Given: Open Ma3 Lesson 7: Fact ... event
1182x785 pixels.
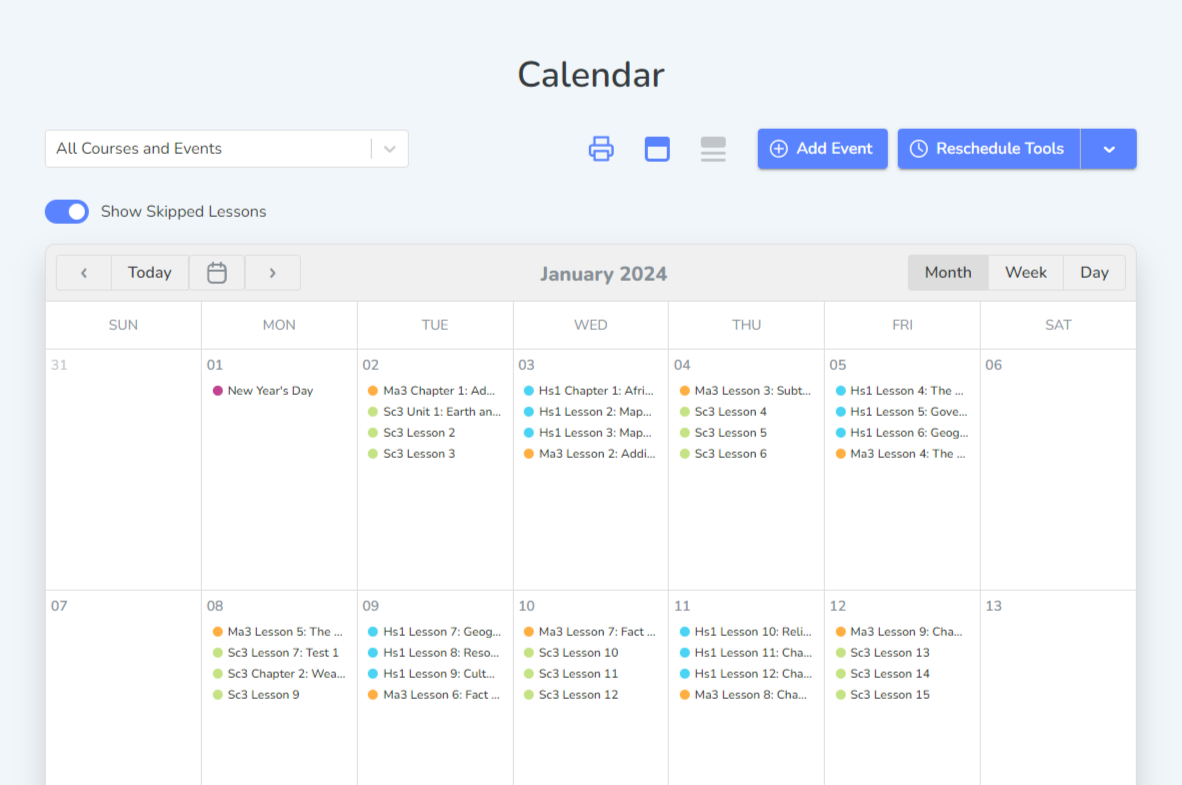Looking at the screenshot, I should (589, 632).
